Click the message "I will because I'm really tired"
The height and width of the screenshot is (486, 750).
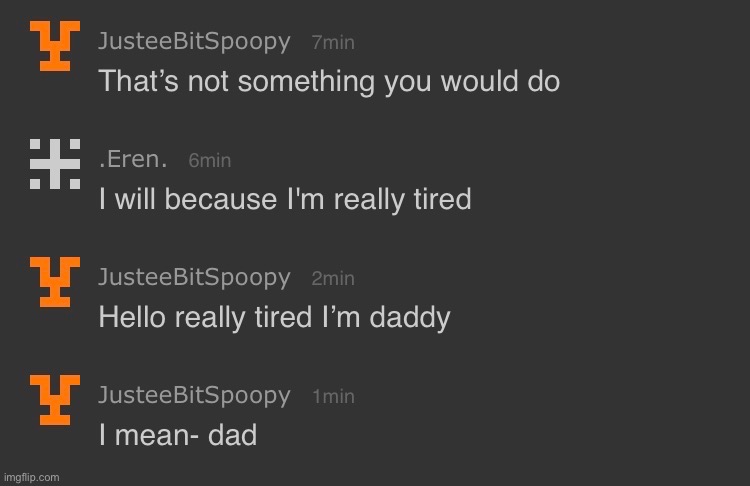[x=285, y=199]
